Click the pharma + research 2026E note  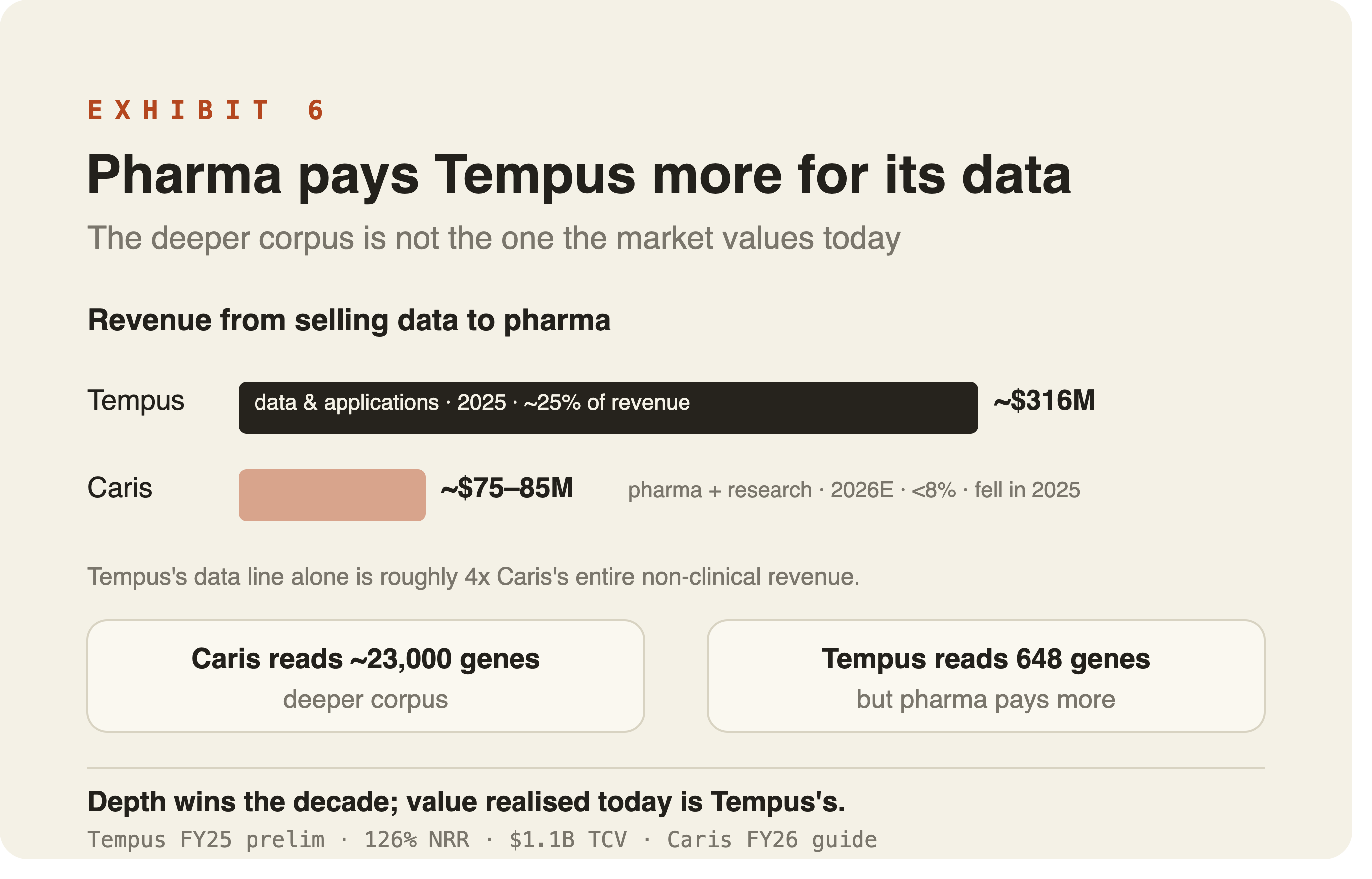click(854, 490)
